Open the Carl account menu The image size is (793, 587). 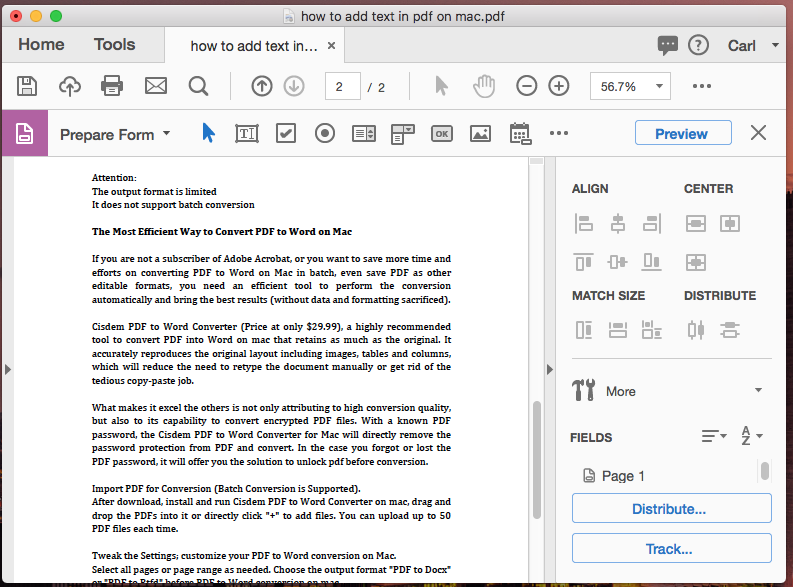753,46
